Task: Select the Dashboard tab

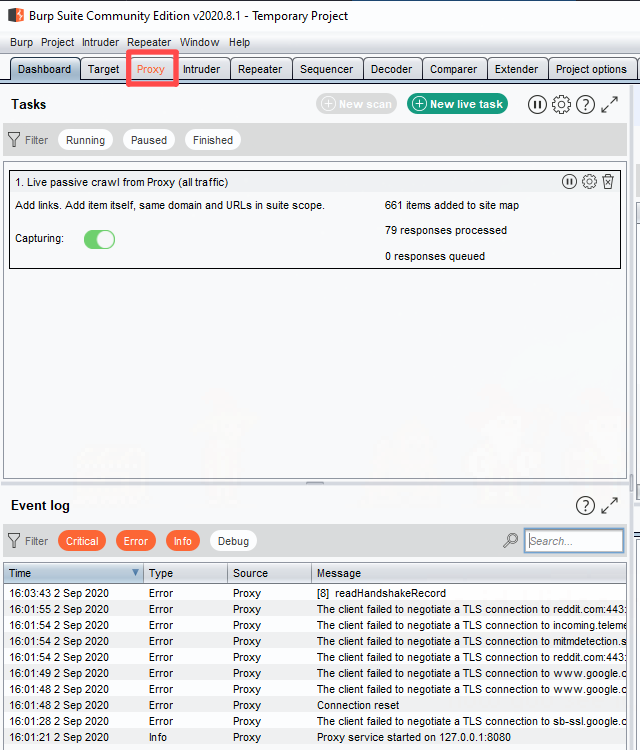Action: pyautogui.click(x=44, y=69)
